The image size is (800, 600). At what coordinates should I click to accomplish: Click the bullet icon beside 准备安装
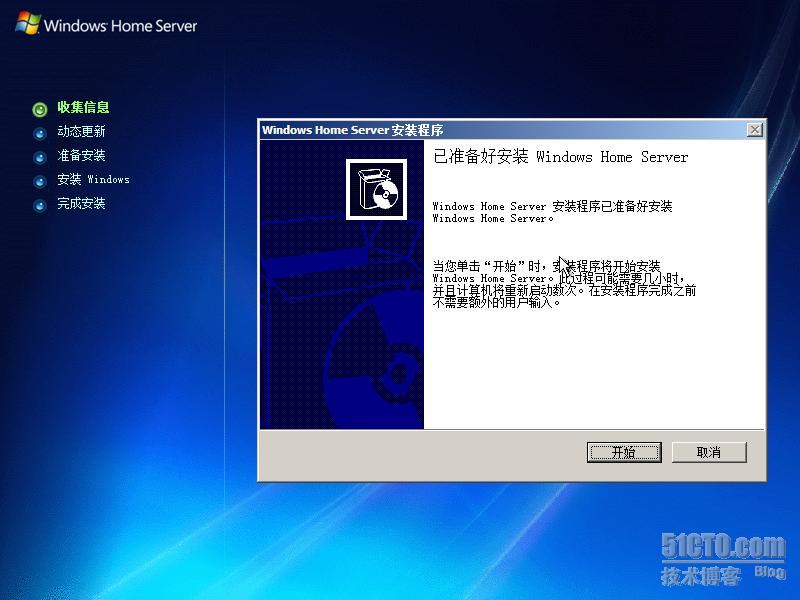(40, 158)
